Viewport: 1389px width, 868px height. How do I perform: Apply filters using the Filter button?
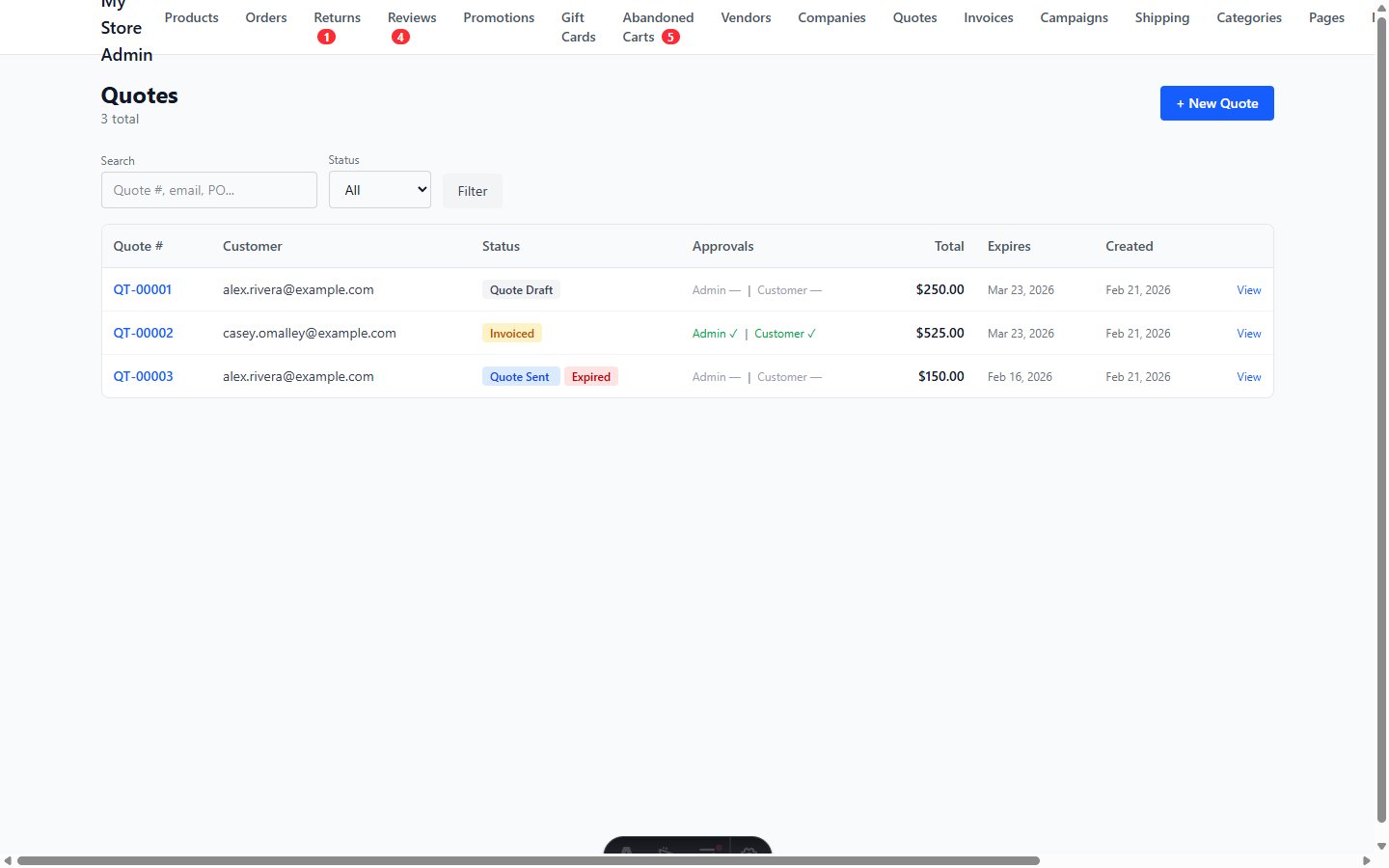(472, 190)
